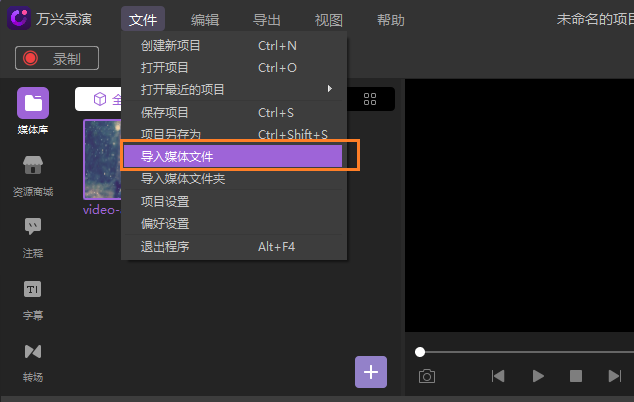Click the purple plus add-media button
Viewport: 634px width, 402px height.
click(371, 372)
